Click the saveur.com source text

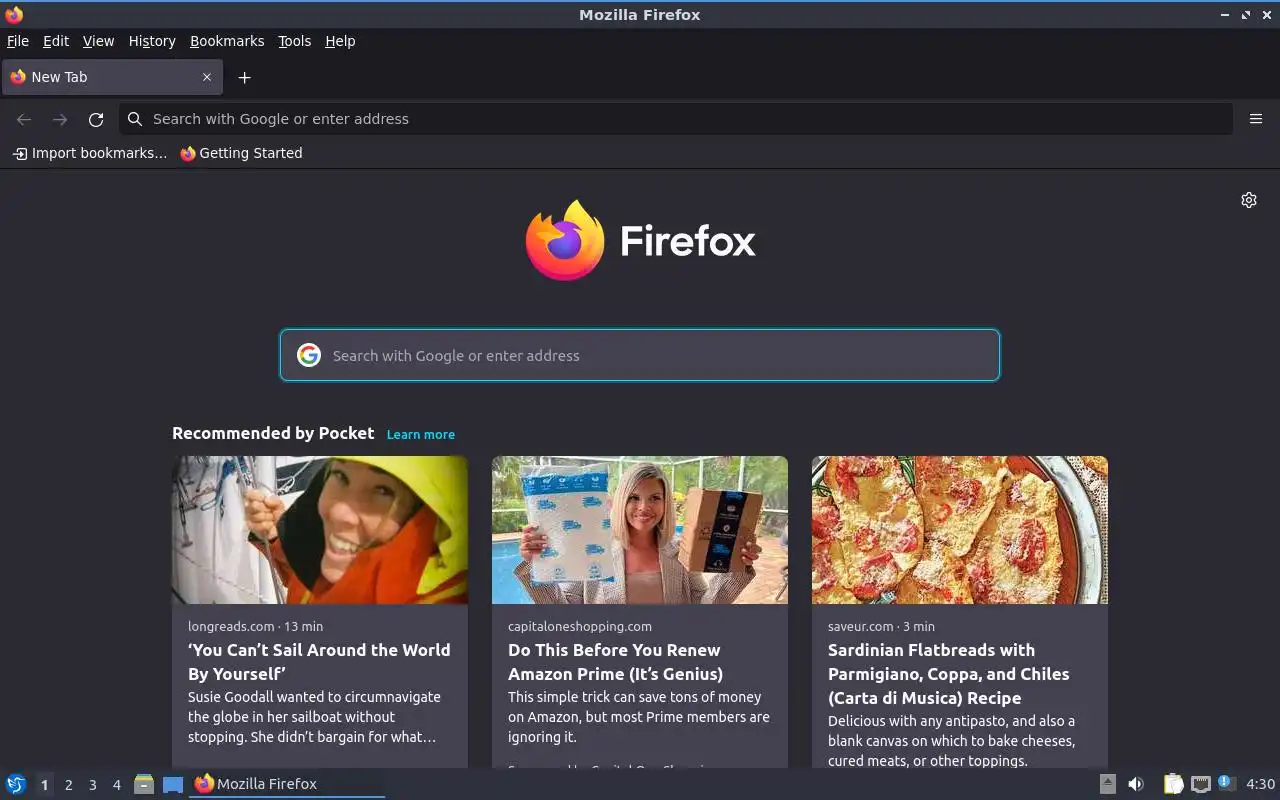pyautogui.click(x=860, y=626)
